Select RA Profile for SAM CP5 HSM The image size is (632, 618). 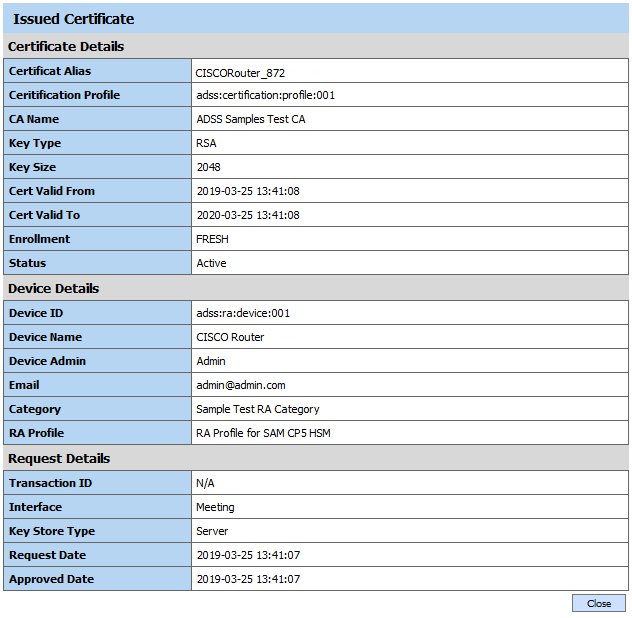point(263,434)
